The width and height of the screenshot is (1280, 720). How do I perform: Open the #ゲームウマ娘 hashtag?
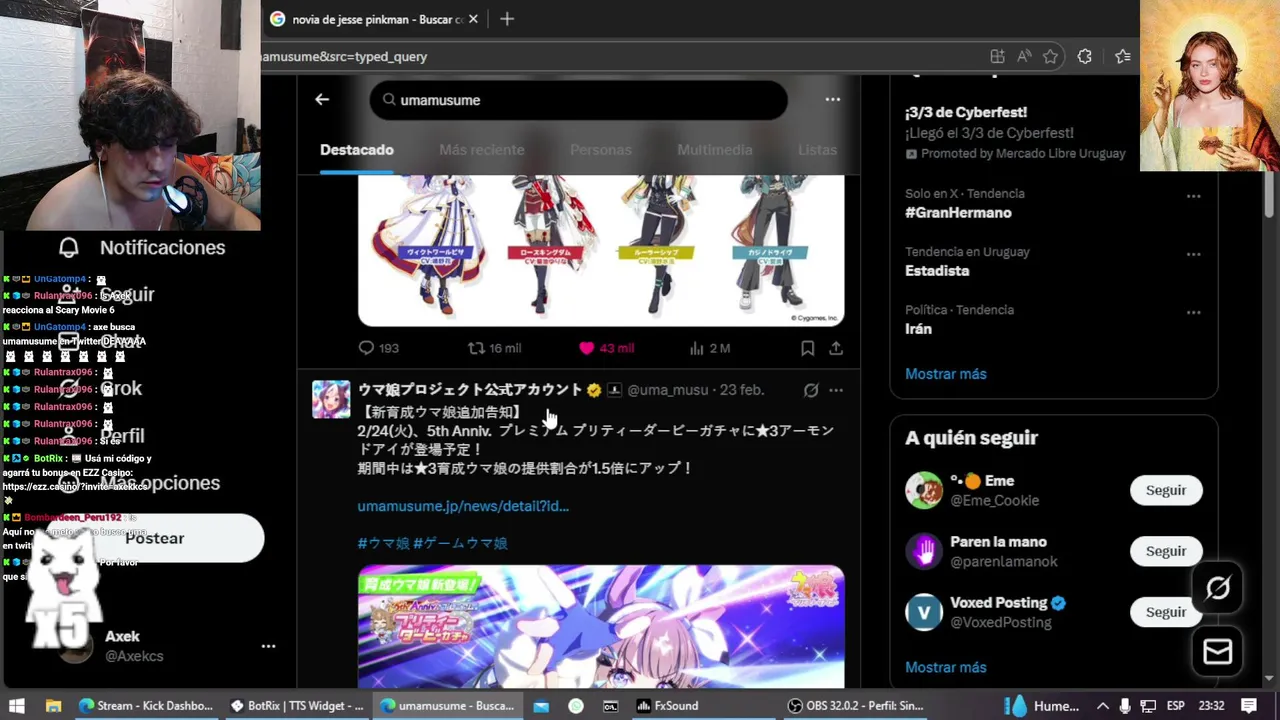pos(460,543)
